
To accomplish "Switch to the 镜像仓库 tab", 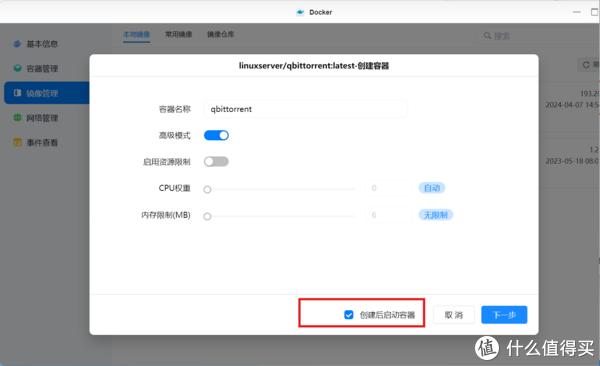I will click(x=220, y=34).
